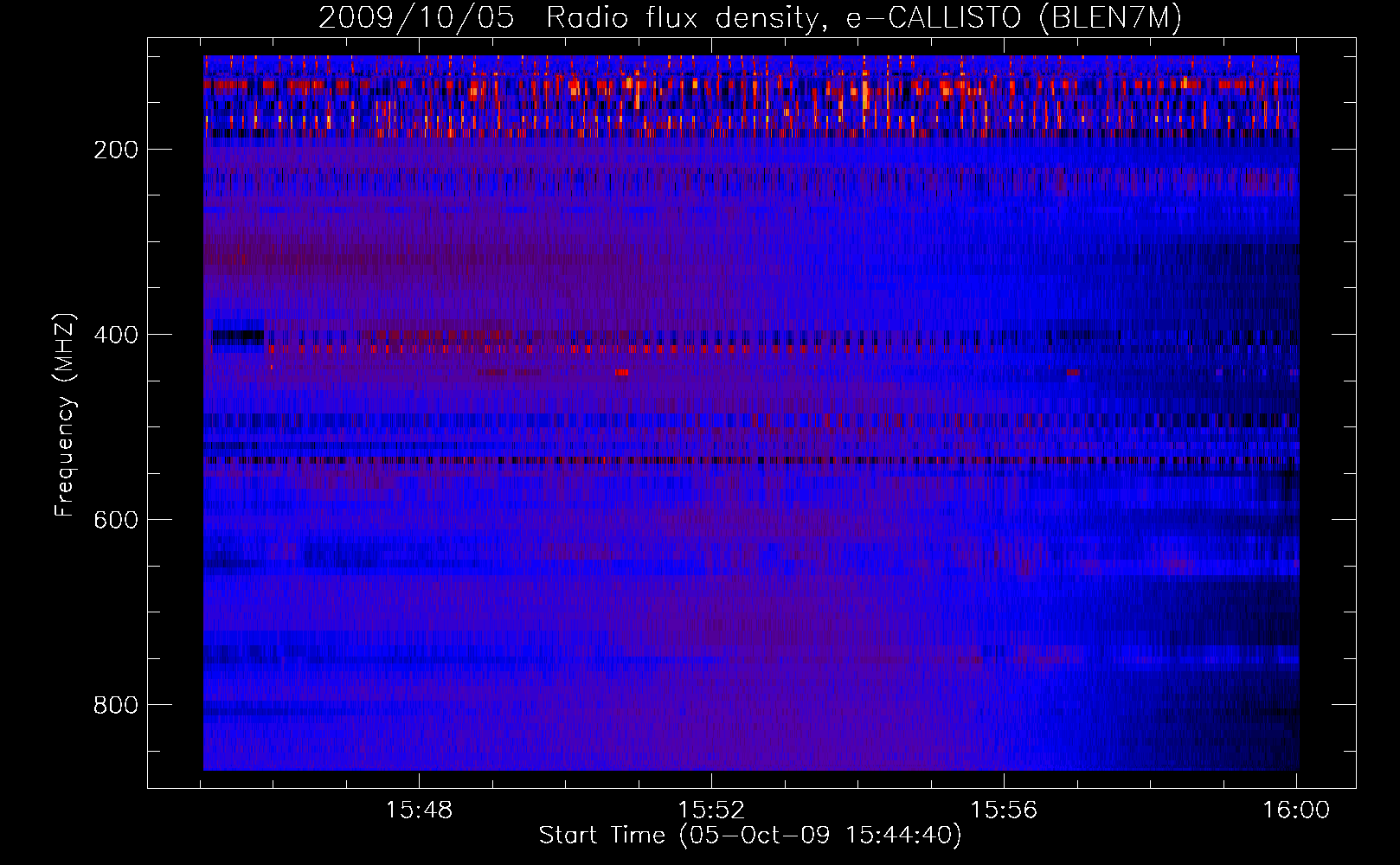Click the plot title mentioning e-CALLISTO (BLEN7M)
The image size is (1400, 865).
[750, 17]
